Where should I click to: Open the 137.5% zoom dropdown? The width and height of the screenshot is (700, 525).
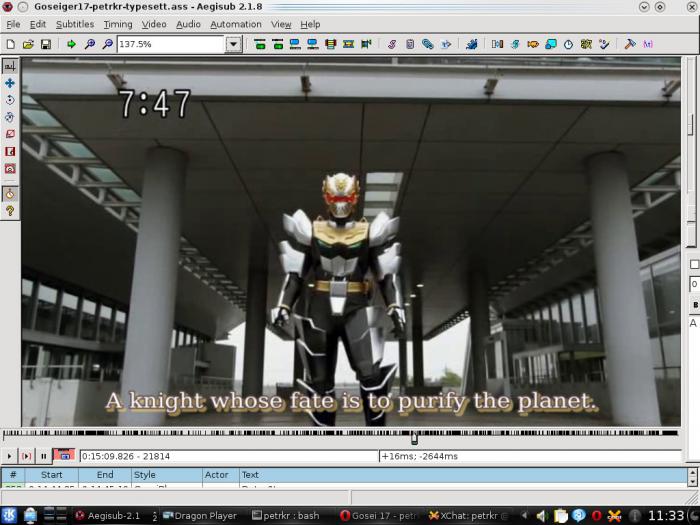pyautogui.click(x=233, y=44)
